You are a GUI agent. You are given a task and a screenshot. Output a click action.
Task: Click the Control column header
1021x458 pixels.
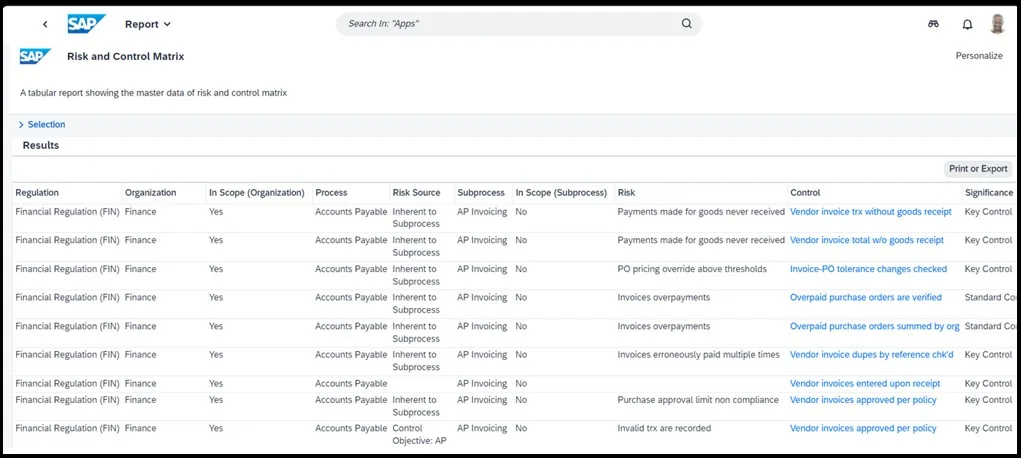pos(805,193)
